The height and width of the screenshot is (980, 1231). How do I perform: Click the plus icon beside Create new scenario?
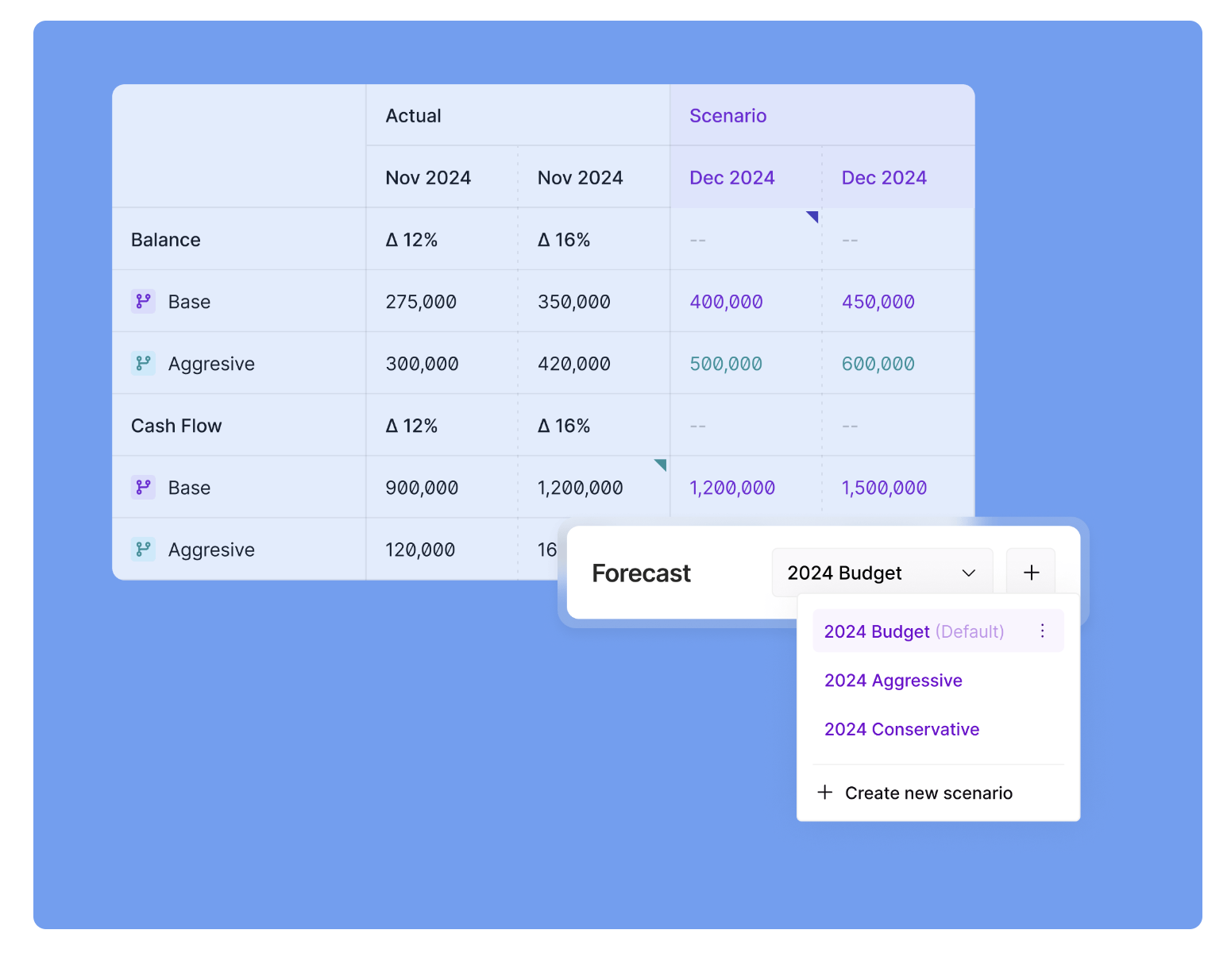tap(825, 792)
